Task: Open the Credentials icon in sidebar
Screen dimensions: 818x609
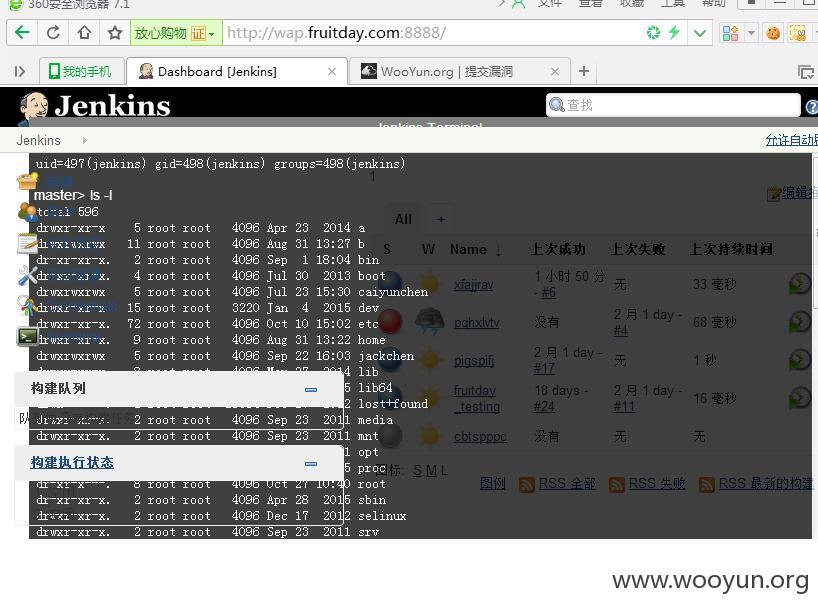Action: [27, 306]
